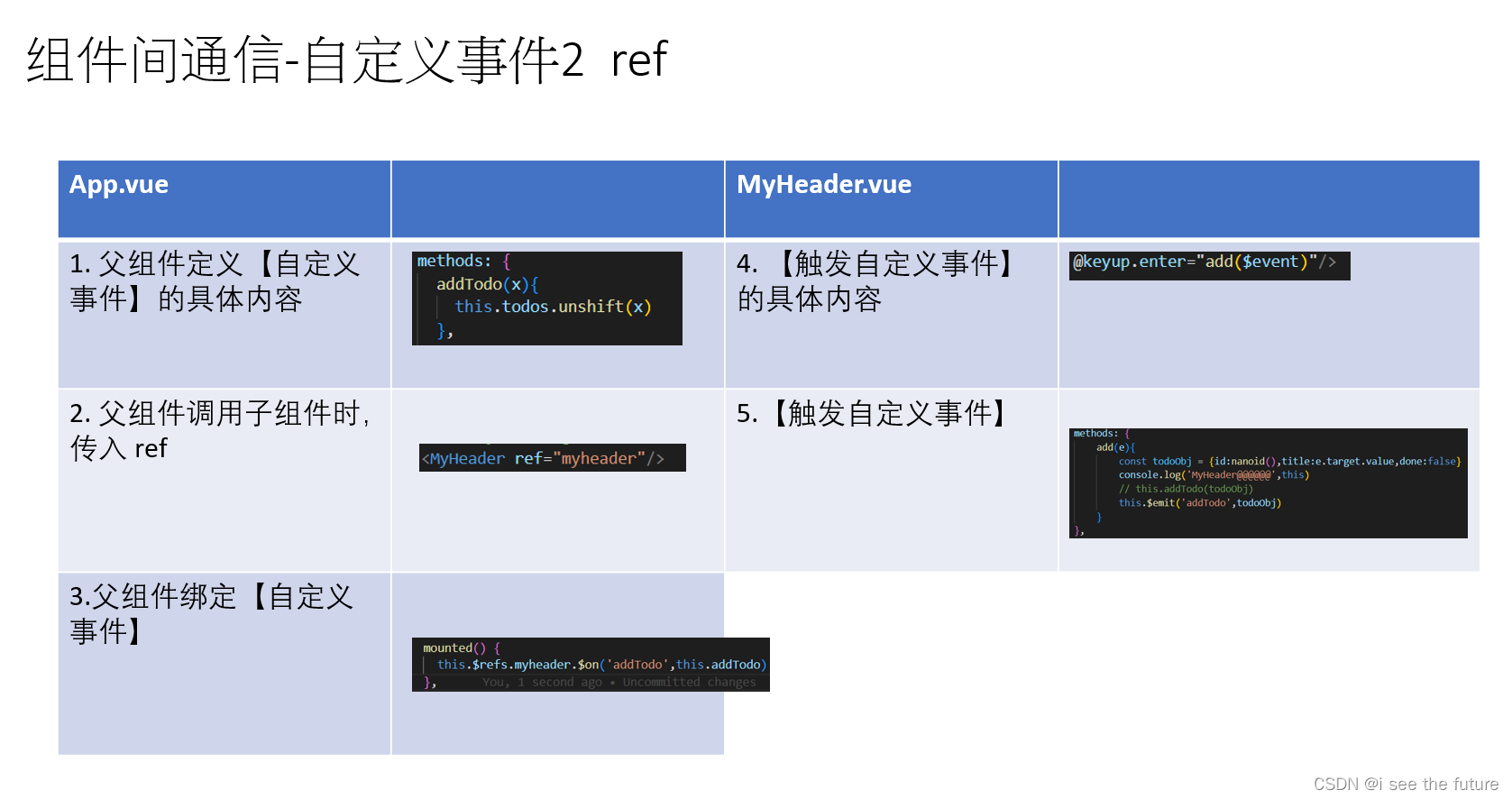Click the 'const todoObj' code line
The image size is (1512, 799).
click(x=1290, y=462)
